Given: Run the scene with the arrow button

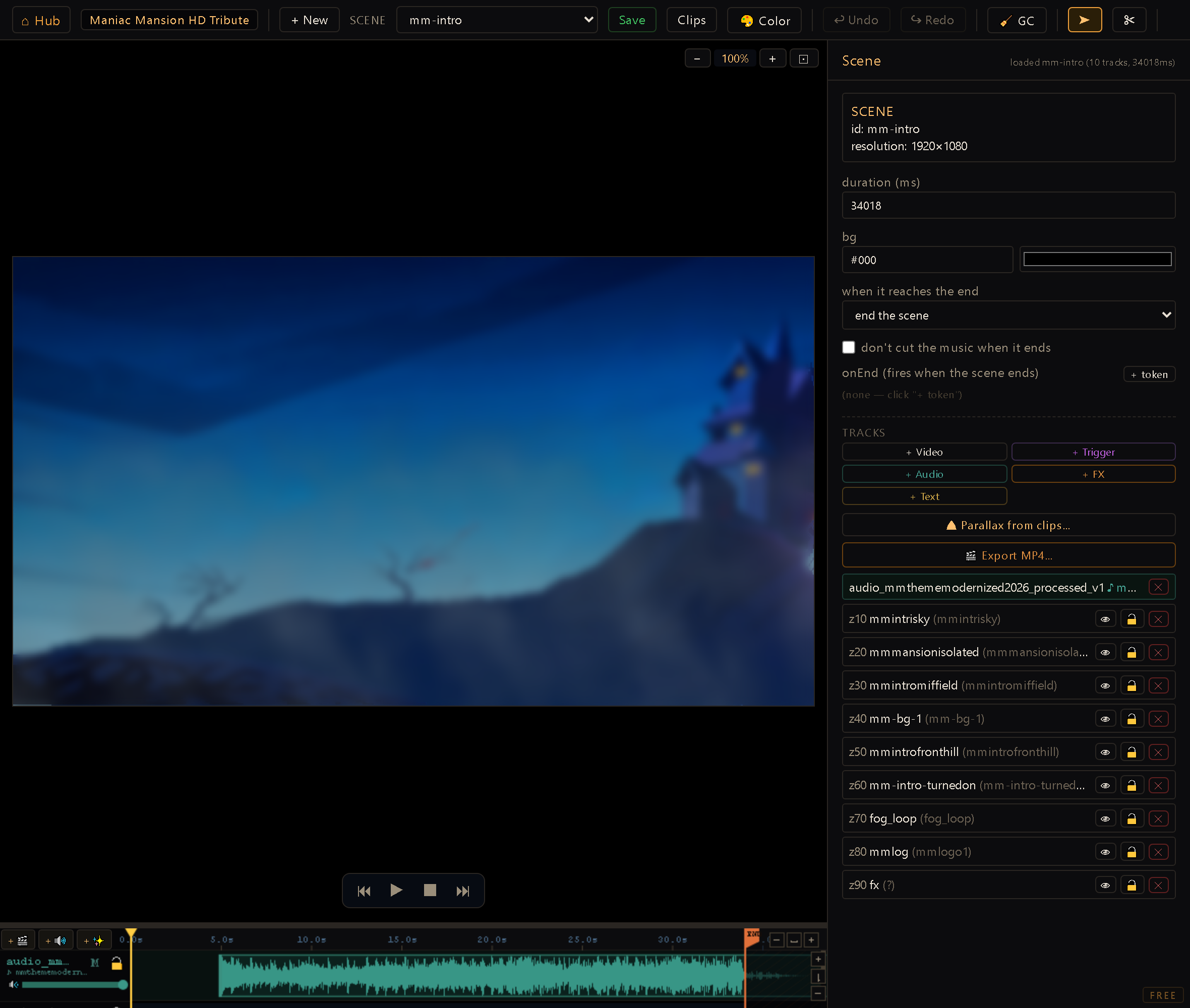Looking at the screenshot, I should point(1084,20).
